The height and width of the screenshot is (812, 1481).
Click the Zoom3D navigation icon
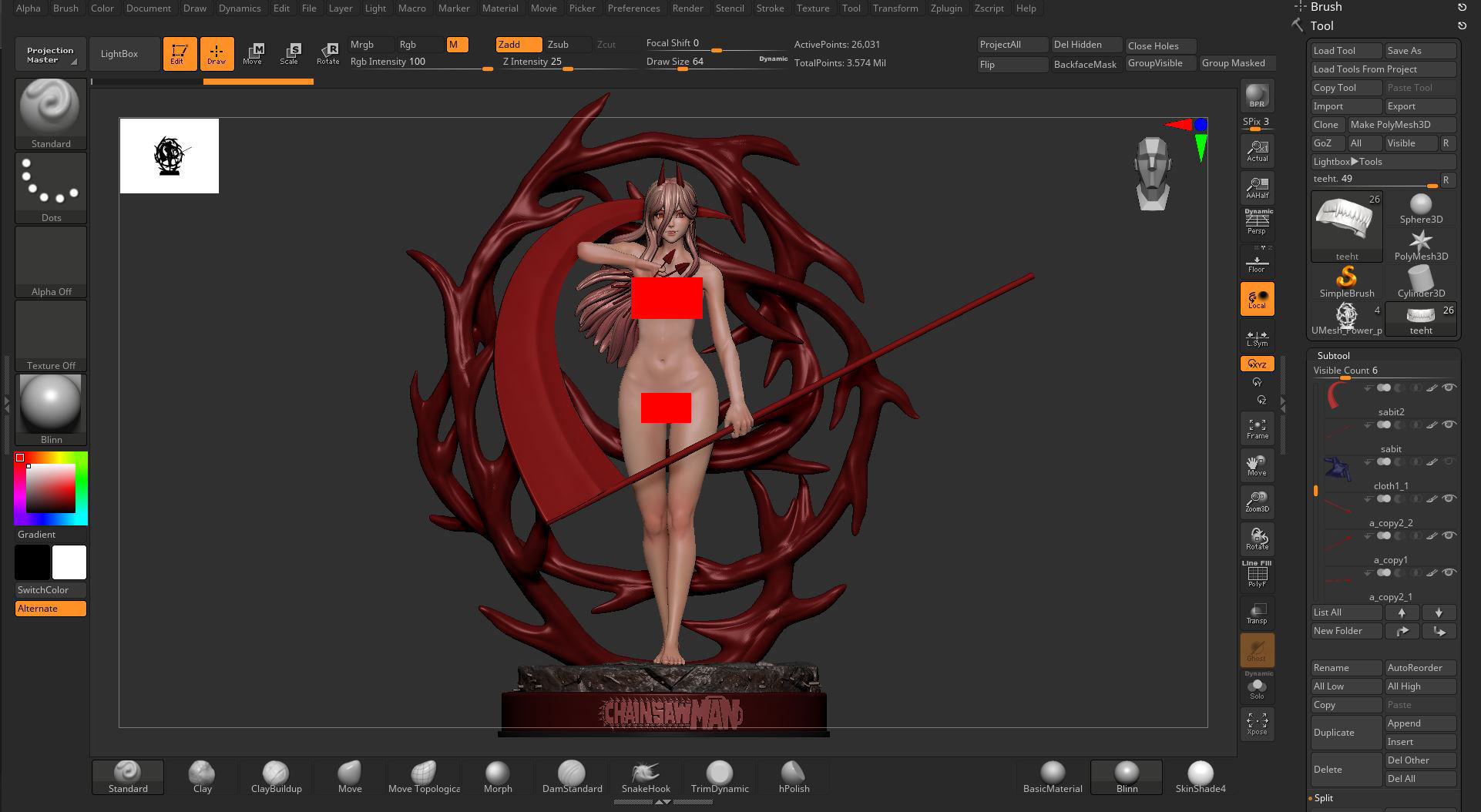[1257, 502]
